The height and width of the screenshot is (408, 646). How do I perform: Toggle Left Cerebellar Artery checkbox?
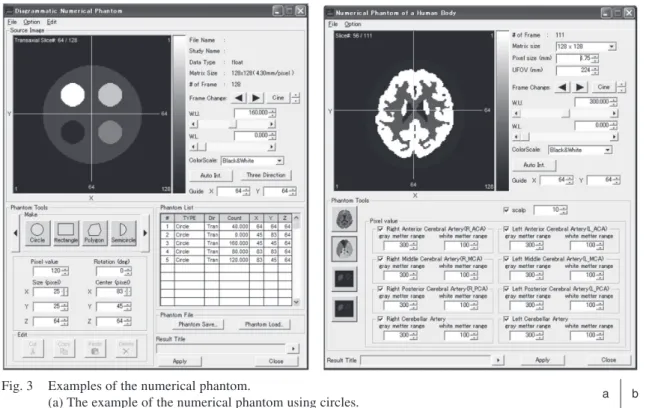(x=506, y=319)
